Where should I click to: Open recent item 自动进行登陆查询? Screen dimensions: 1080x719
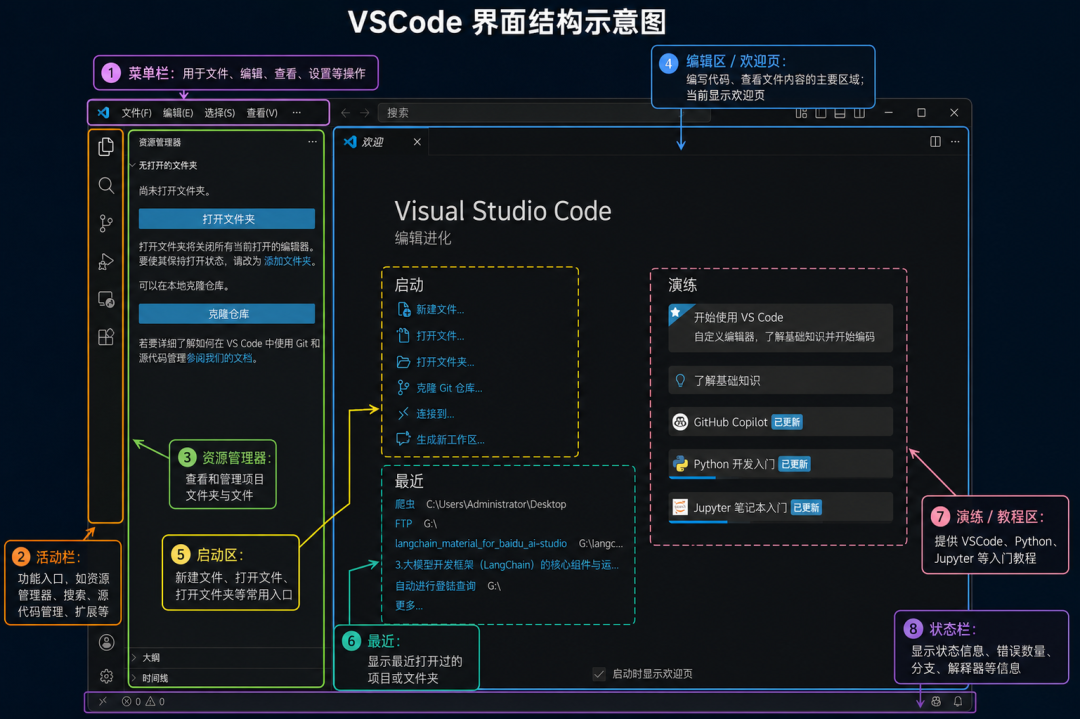tap(435, 586)
